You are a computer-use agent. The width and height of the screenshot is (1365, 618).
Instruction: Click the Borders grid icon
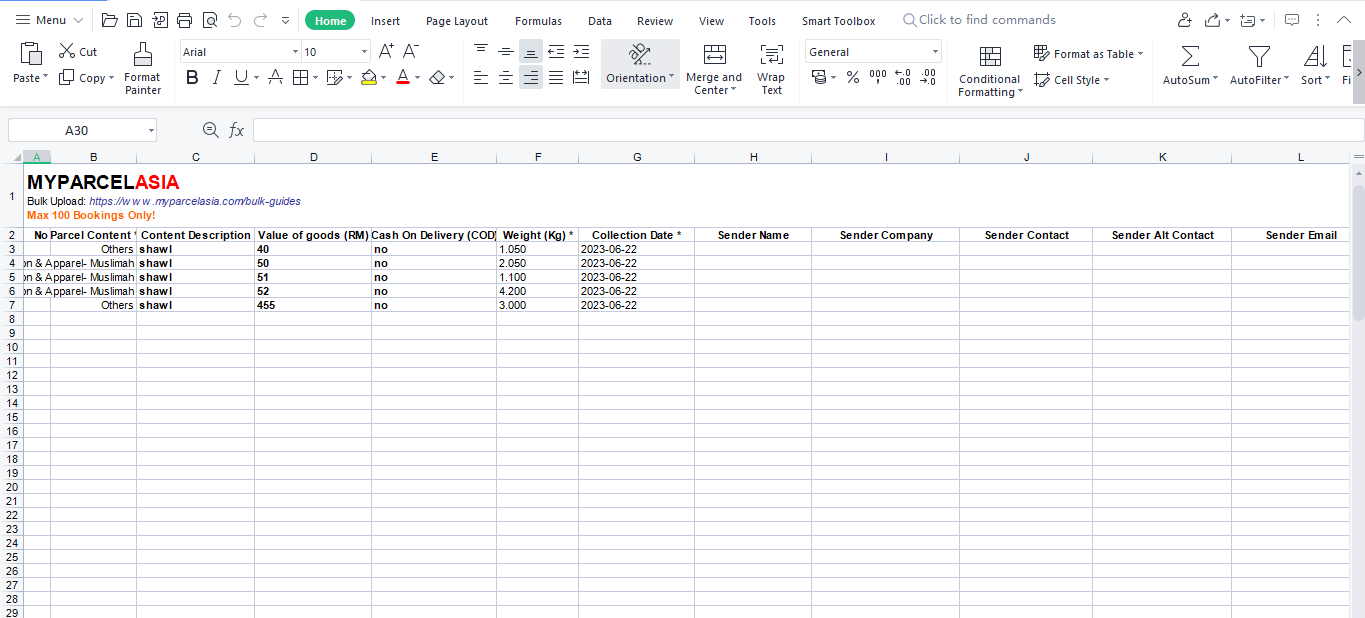[300, 77]
